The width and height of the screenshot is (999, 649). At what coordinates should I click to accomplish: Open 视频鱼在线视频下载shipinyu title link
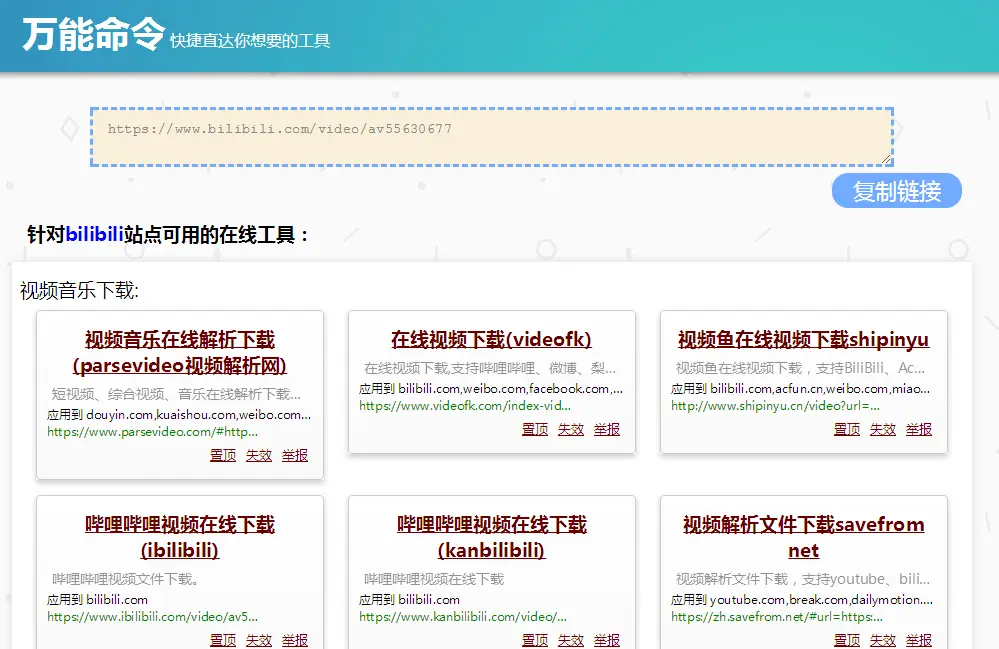pyautogui.click(x=803, y=339)
